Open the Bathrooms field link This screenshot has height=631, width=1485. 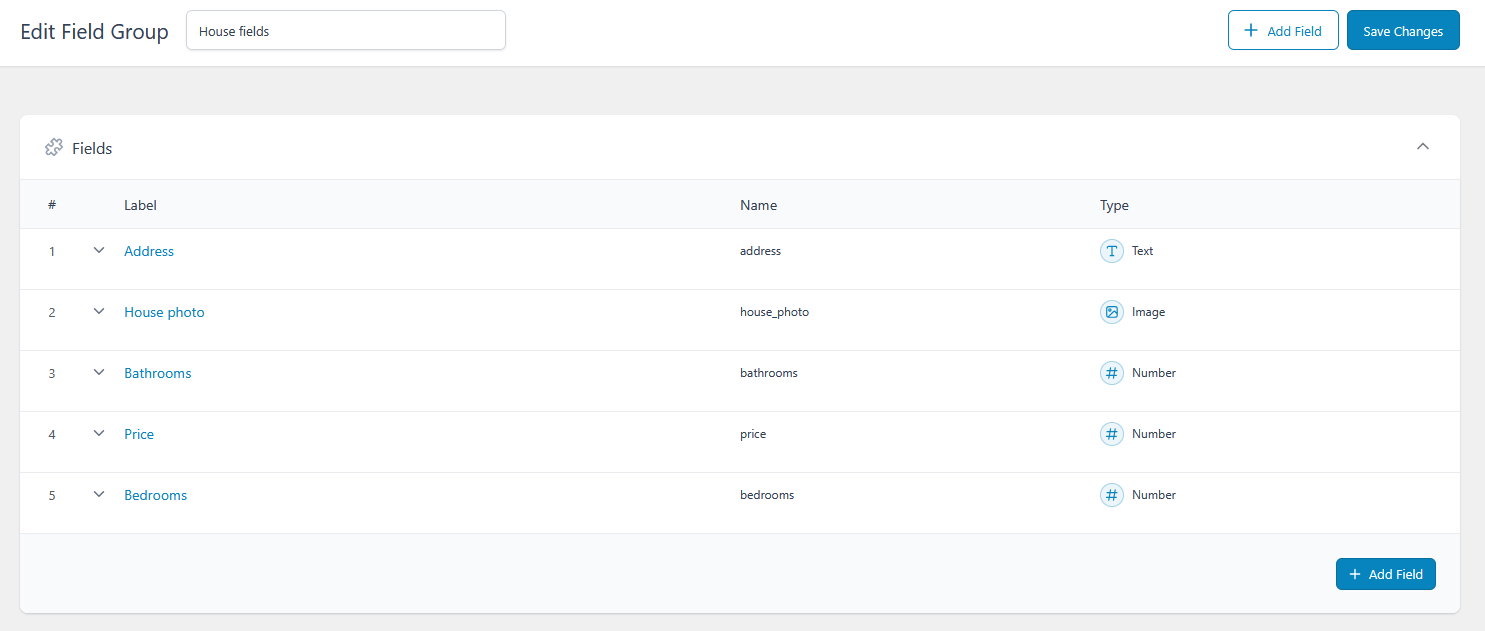point(157,373)
